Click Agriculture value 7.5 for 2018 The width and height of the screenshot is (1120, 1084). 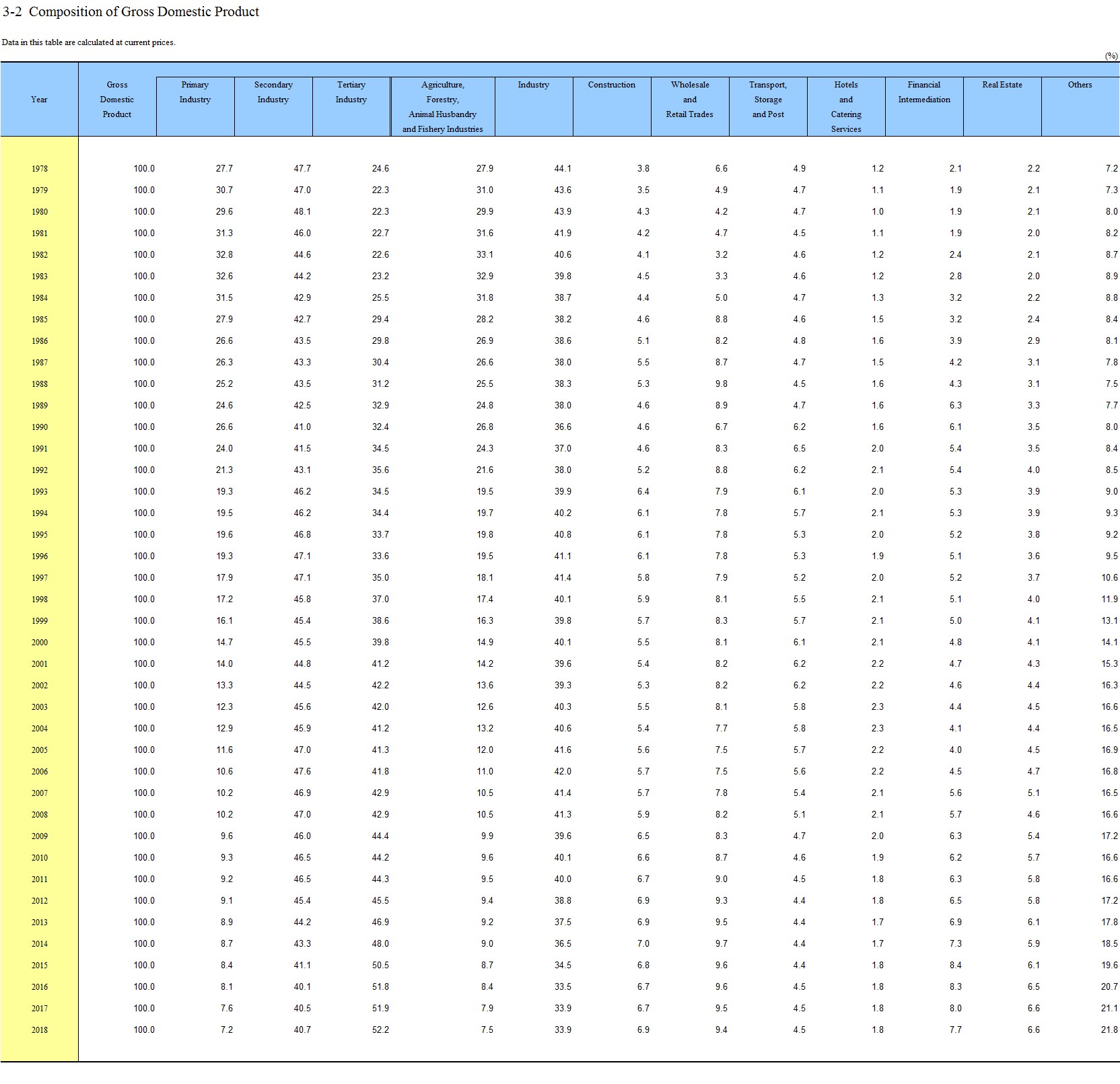point(487,1030)
